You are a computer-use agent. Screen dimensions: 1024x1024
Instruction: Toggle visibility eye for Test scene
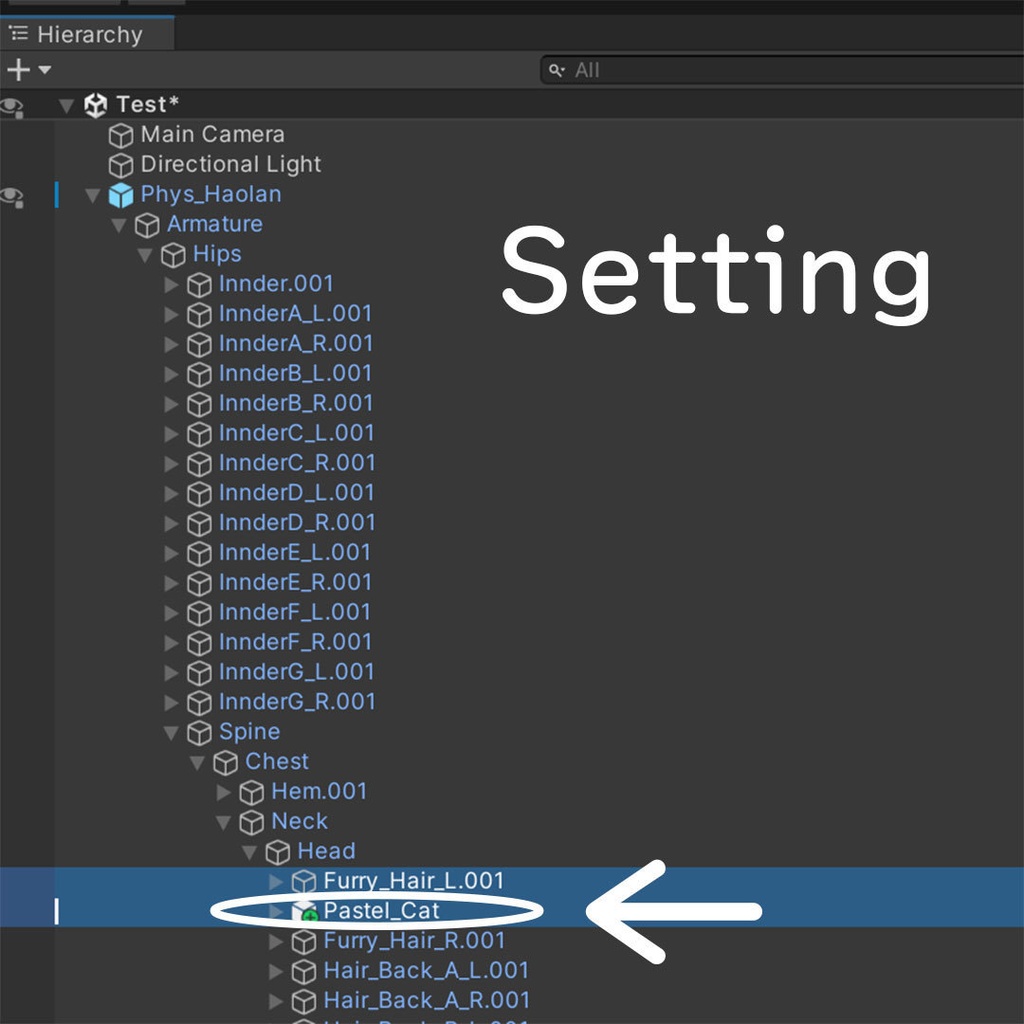tap(12, 106)
